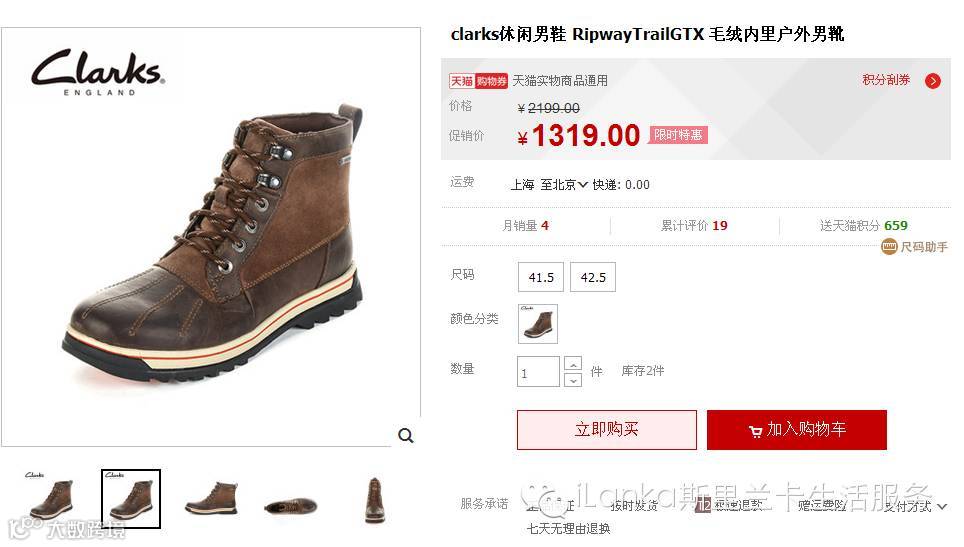Click the Clarks England logo
The image size is (964, 547).
pos(99,73)
